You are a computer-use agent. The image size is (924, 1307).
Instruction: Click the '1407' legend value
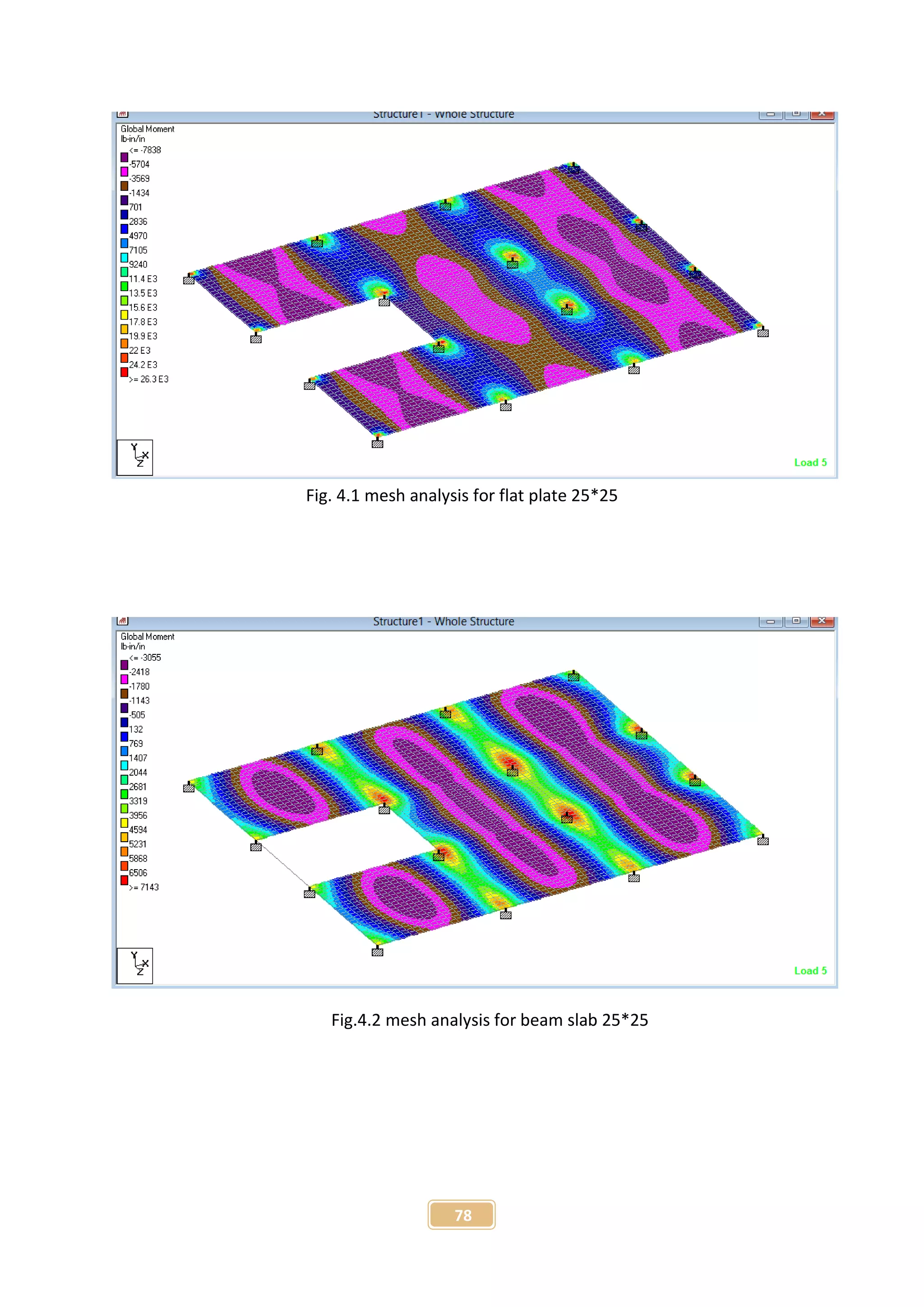138,758
